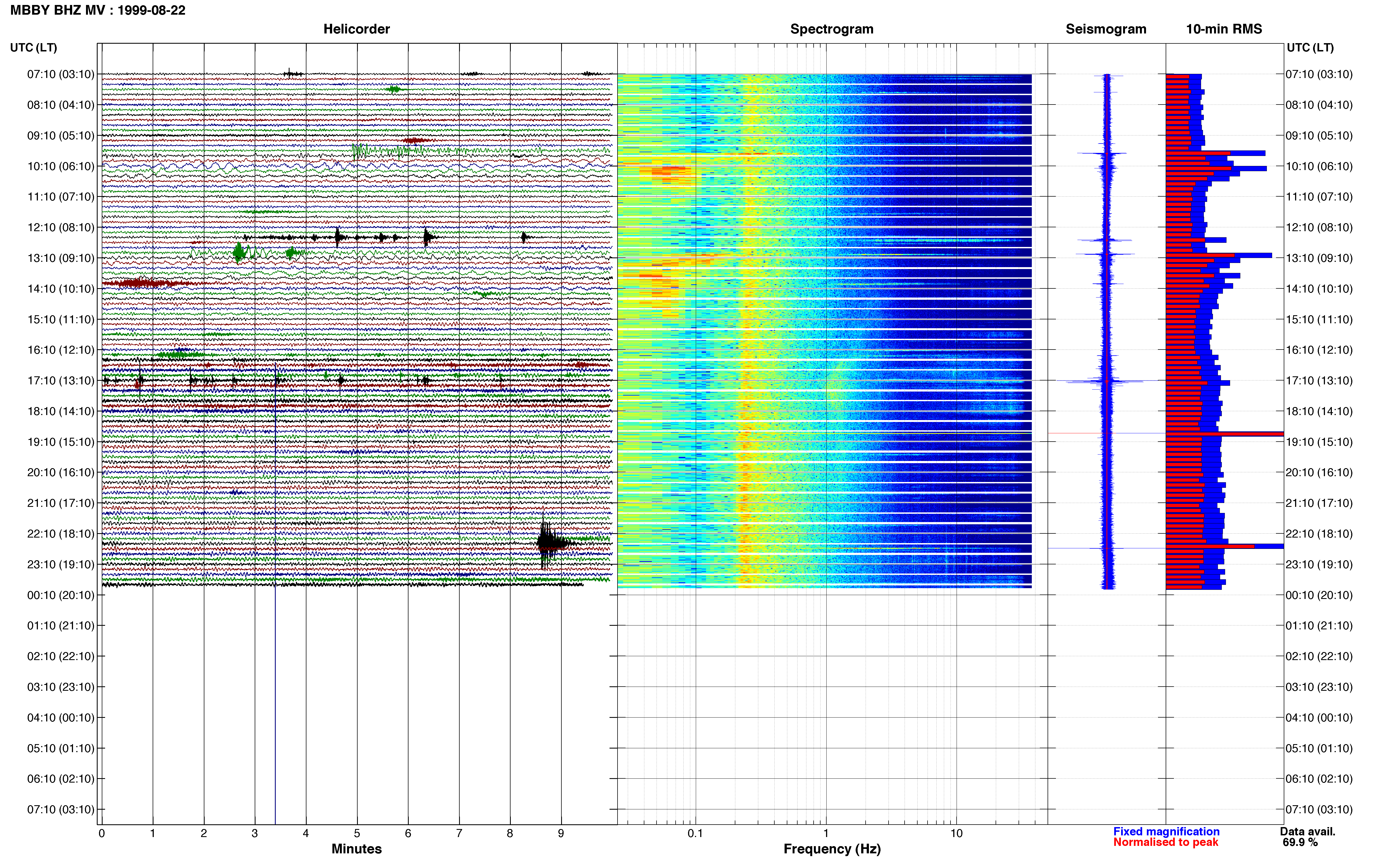This screenshot has width=1388, height=868.
Task: Click the left time label '21:10 (17:10)'
Action: click(x=61, y=503)
